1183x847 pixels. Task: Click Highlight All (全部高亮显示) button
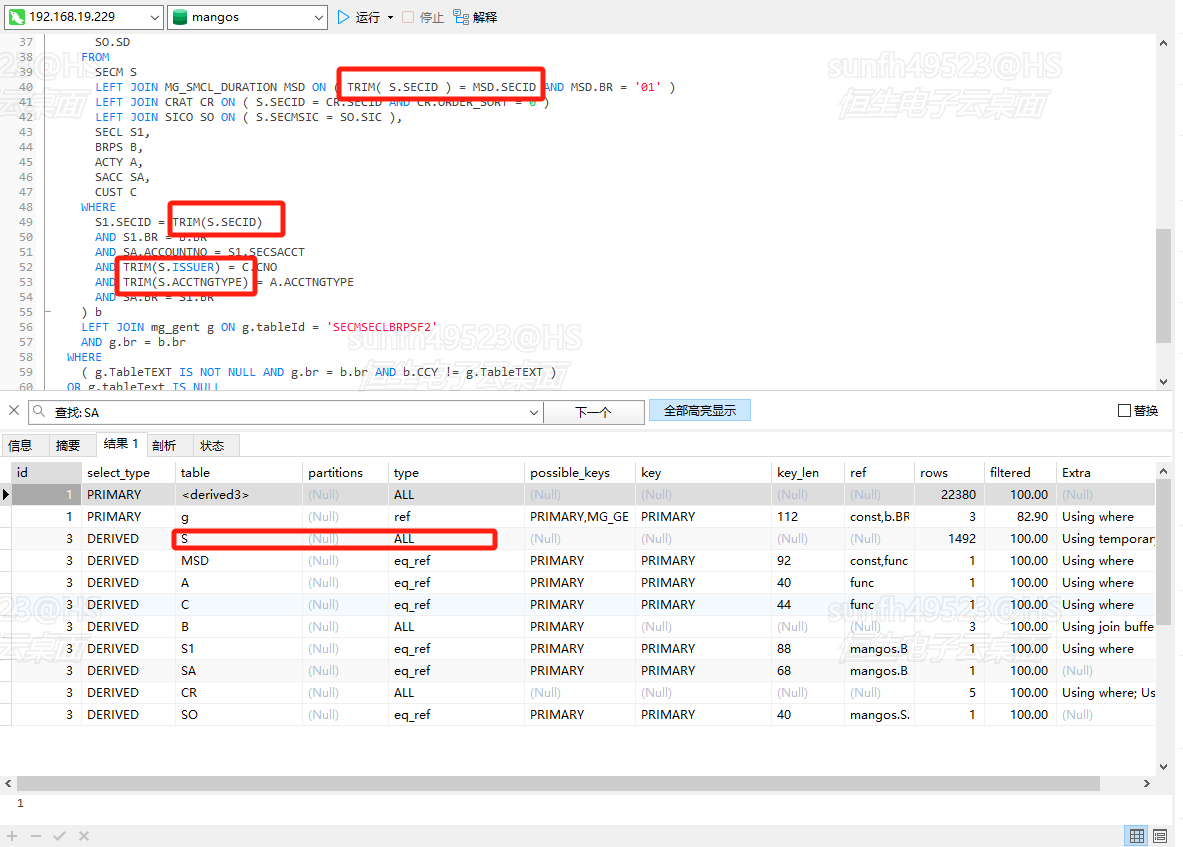pos(699,410)
